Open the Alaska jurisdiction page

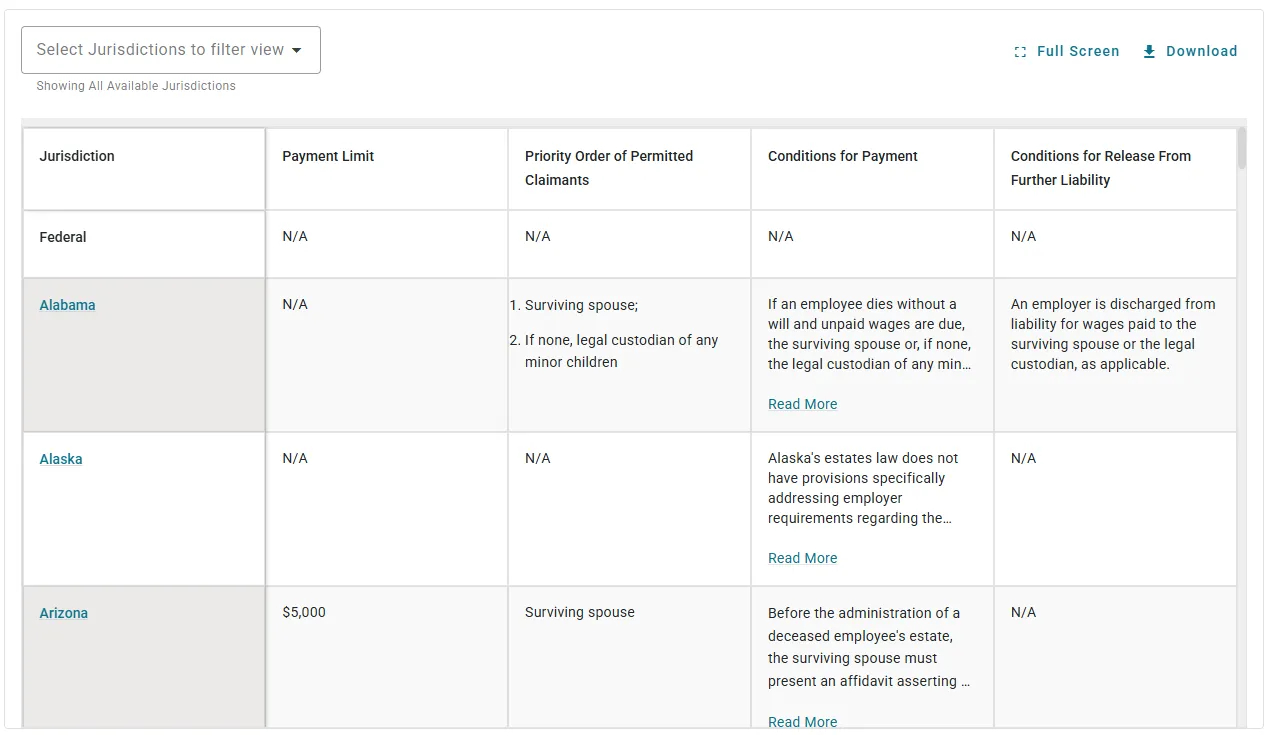[x=60, y=459]
